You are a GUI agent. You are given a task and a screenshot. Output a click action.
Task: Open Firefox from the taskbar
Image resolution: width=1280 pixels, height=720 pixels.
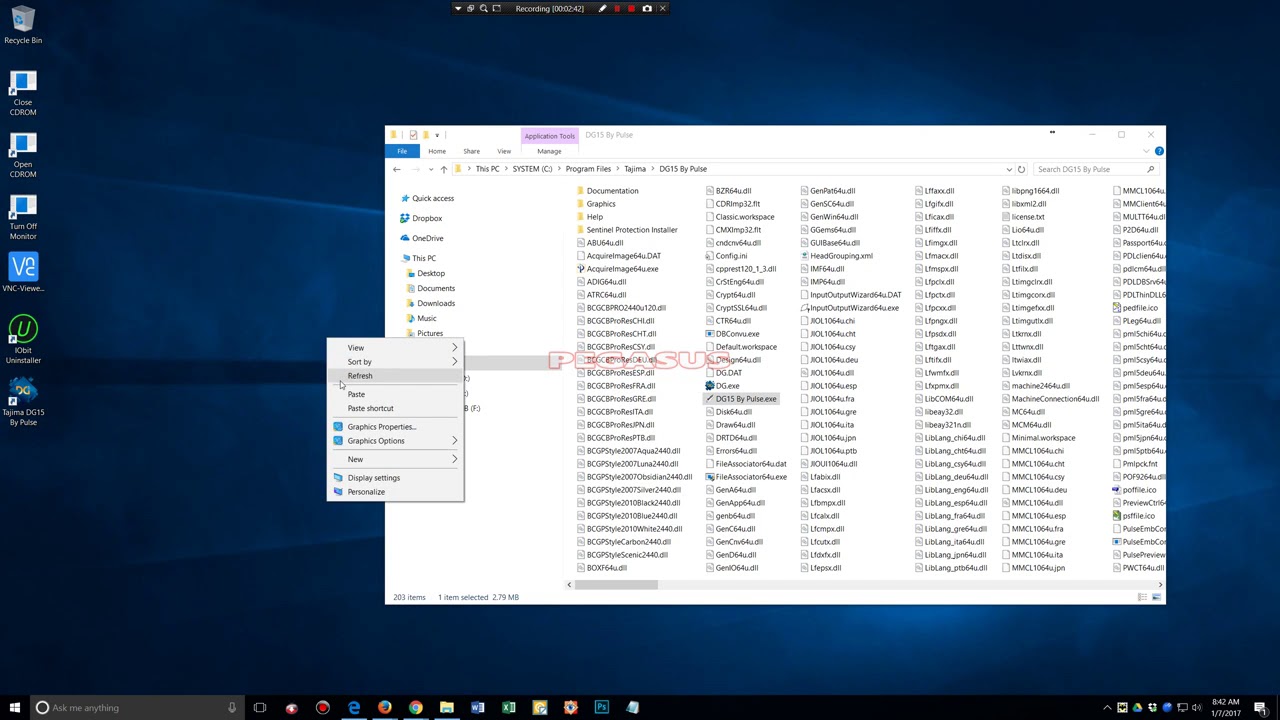pyautogui.click(x=385, y=708)
